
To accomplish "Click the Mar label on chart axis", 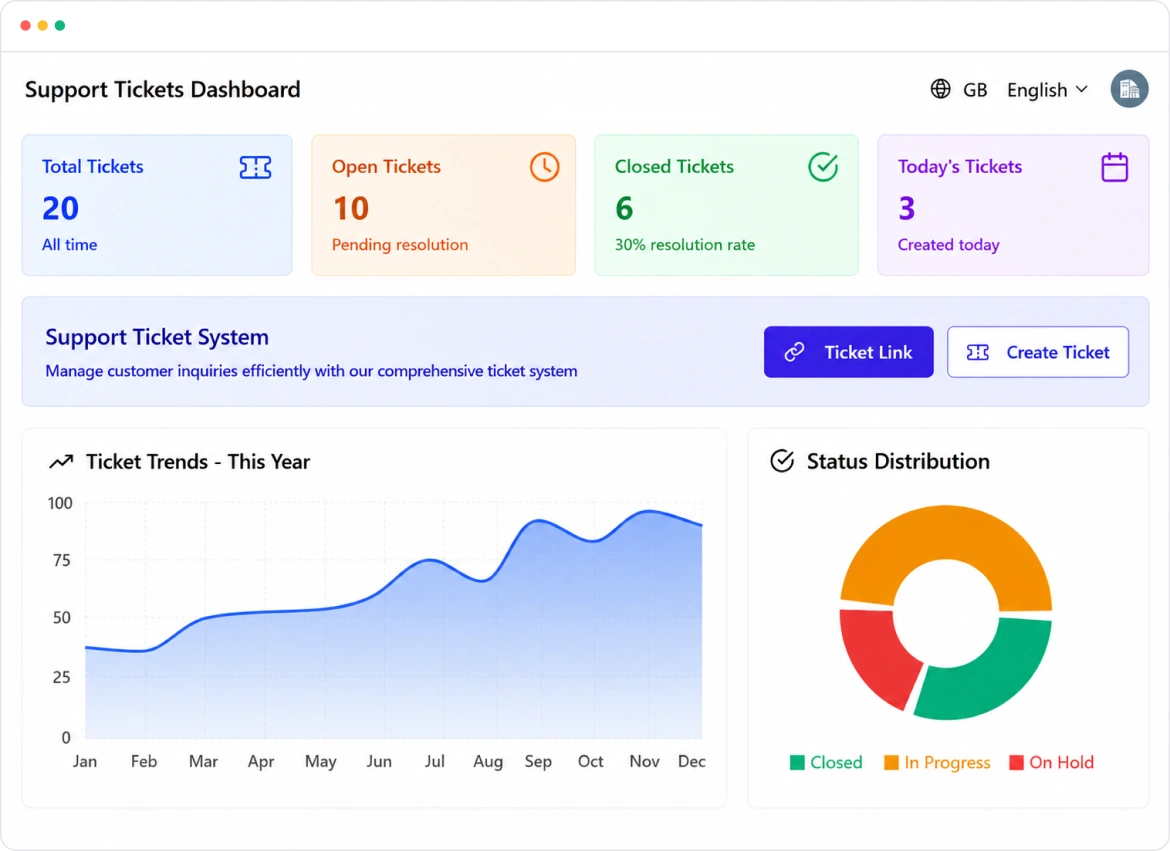I will pyautogui.click(x=203, y=761).
